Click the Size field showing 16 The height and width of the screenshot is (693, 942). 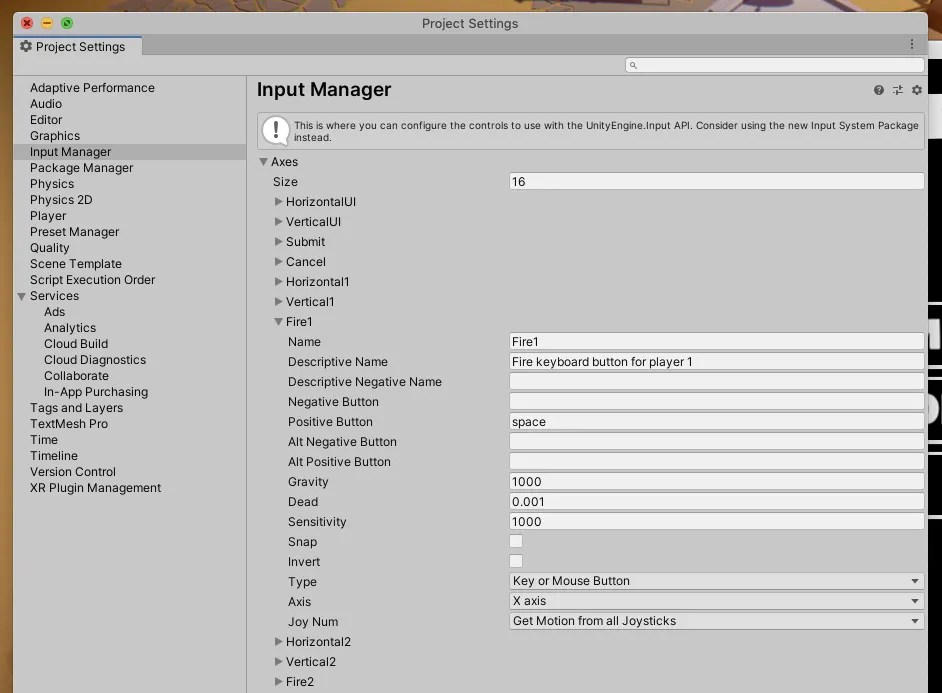coord(716,180)
